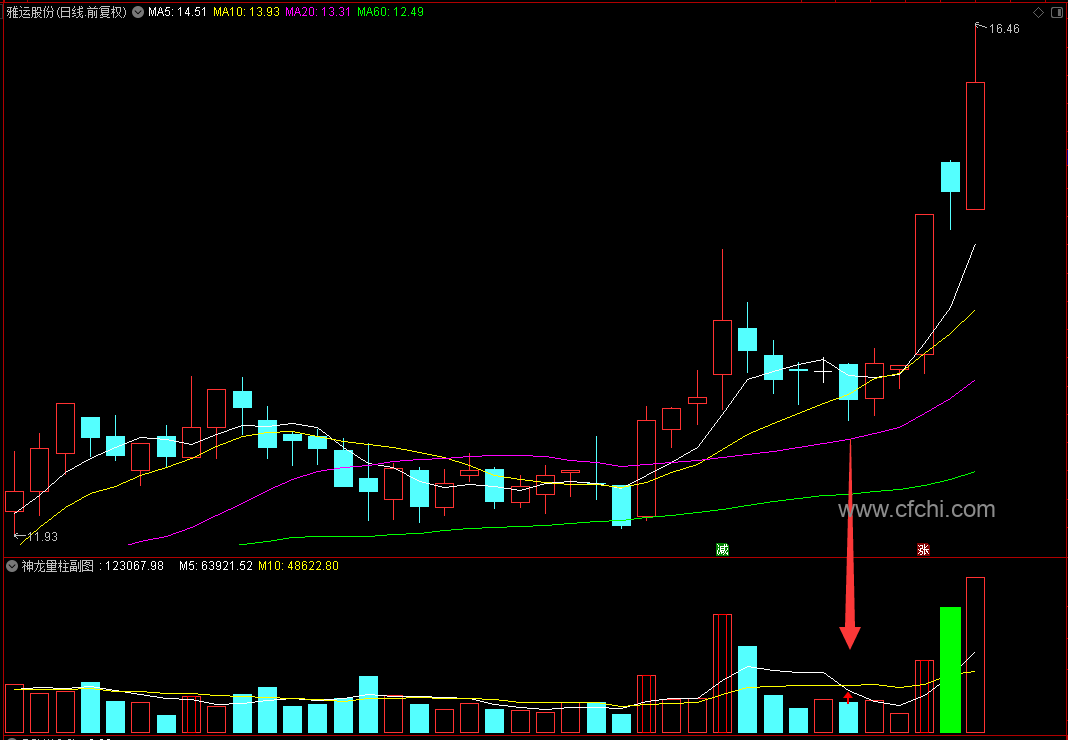
Task: Expand the 神龙里柱副图 indicator dropdown arrow
Action: [12, 566]
